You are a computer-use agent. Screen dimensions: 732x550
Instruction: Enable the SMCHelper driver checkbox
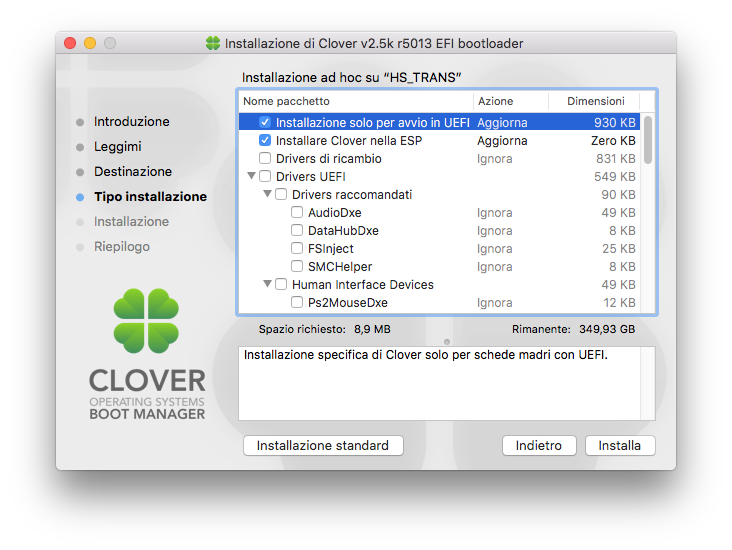coord(297,266)
